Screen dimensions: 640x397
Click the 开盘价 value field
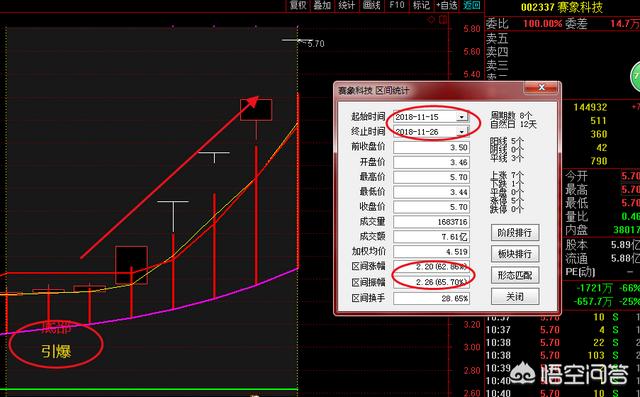click(431, 162)
